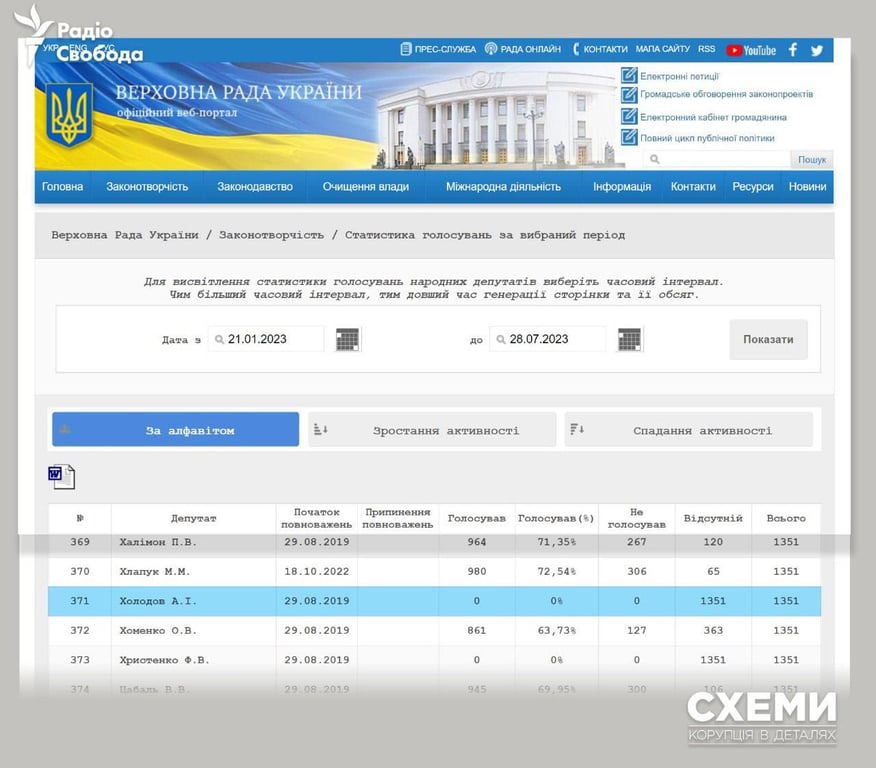The height and width of the screenshot is (768, 876).
Task: Open the Законотворчість menu
Action: (x=147, y=187)
